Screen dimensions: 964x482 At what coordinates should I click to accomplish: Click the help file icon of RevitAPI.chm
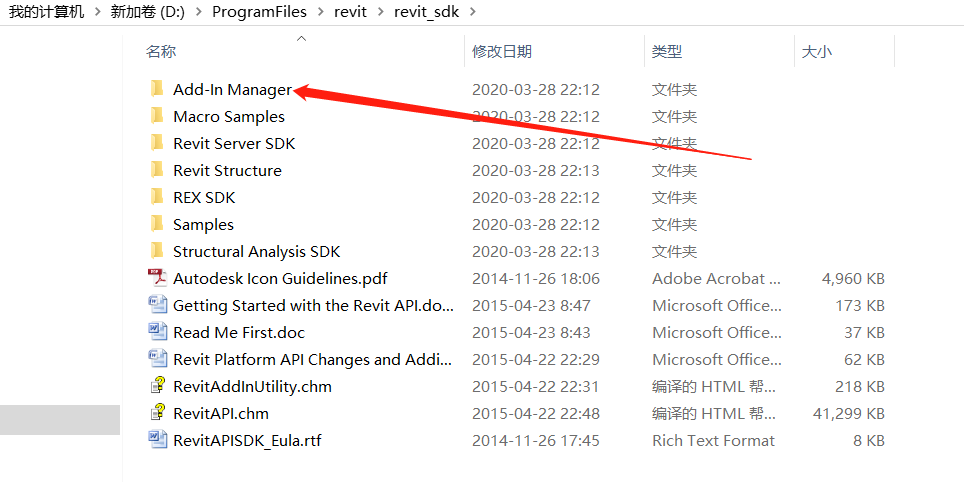click(x=157, y=413)
